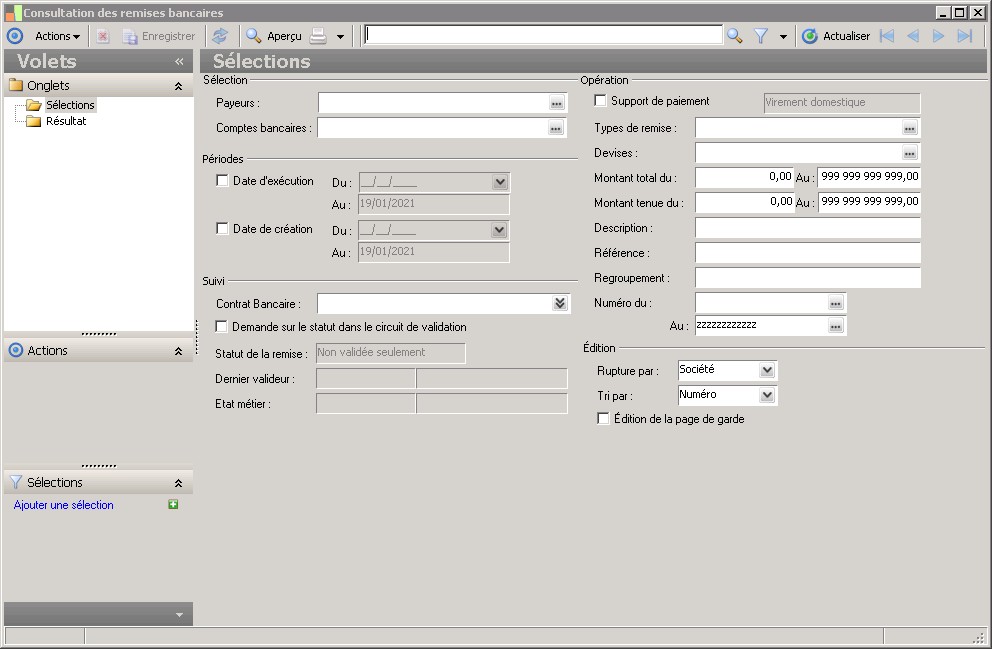Select the Résultat item in Onglets tree

click(x=66, y=121)
